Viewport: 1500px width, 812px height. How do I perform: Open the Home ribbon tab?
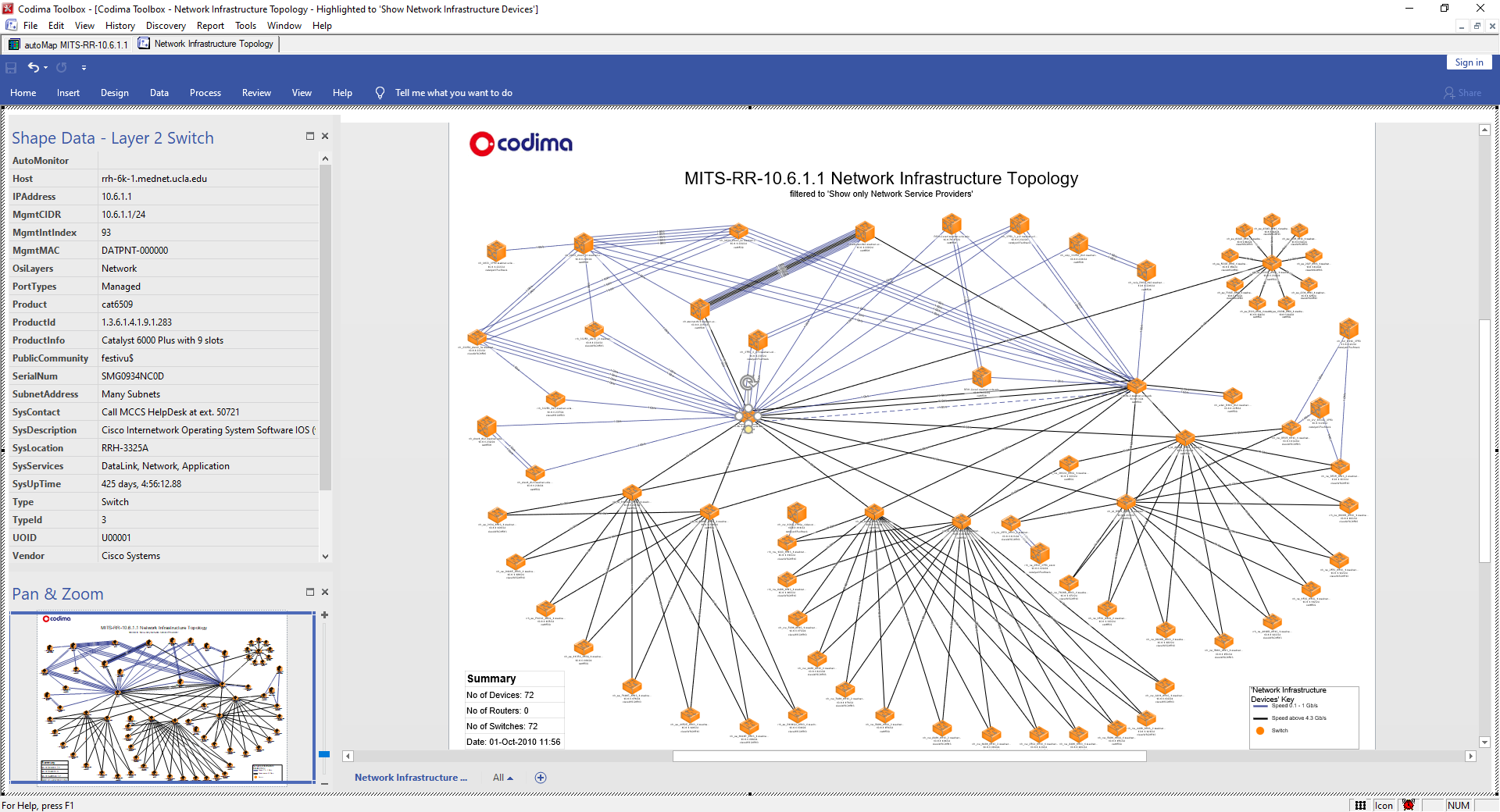(x=23, y=93)
